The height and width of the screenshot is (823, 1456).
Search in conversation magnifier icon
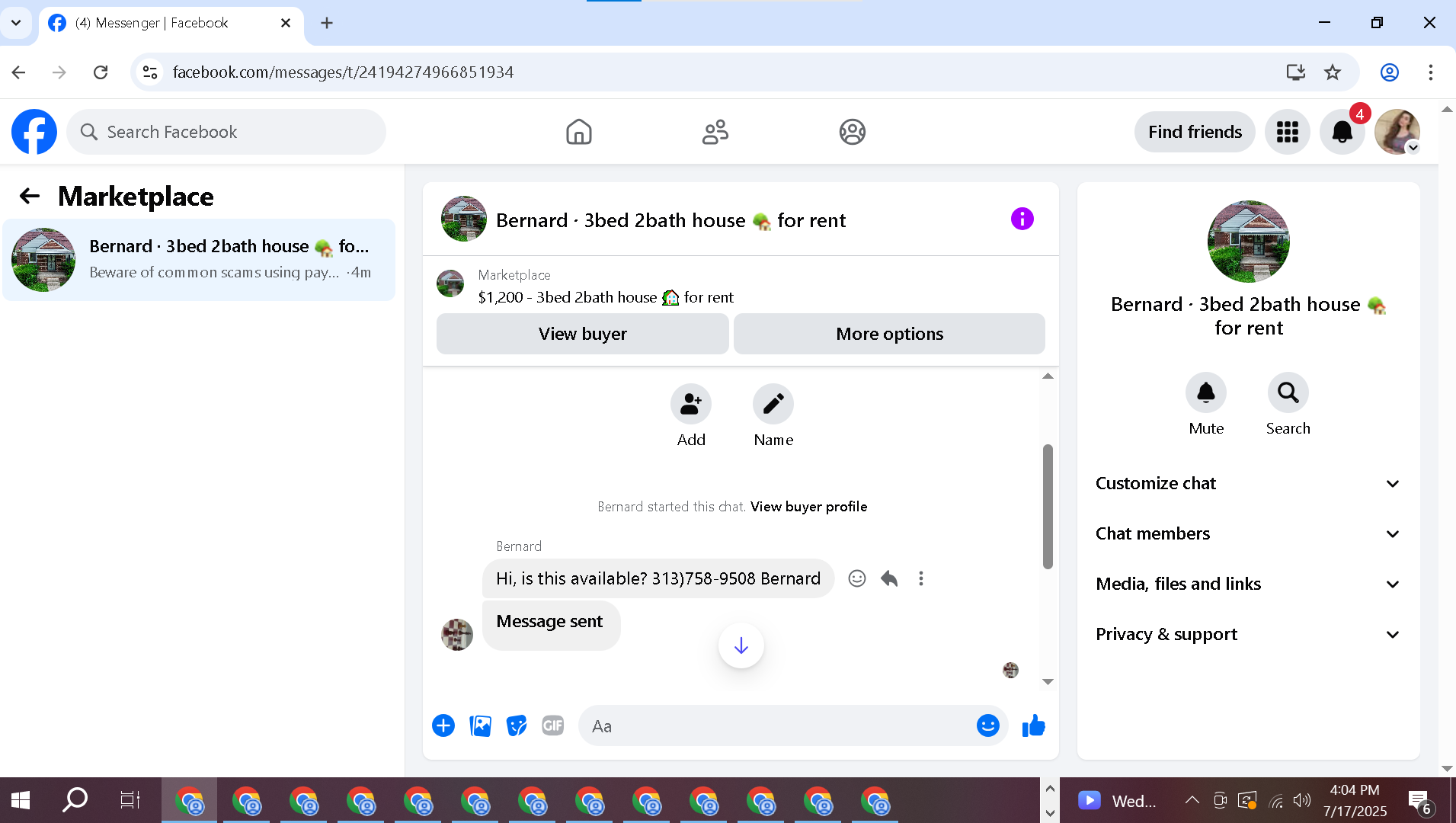coord(1288,393)
